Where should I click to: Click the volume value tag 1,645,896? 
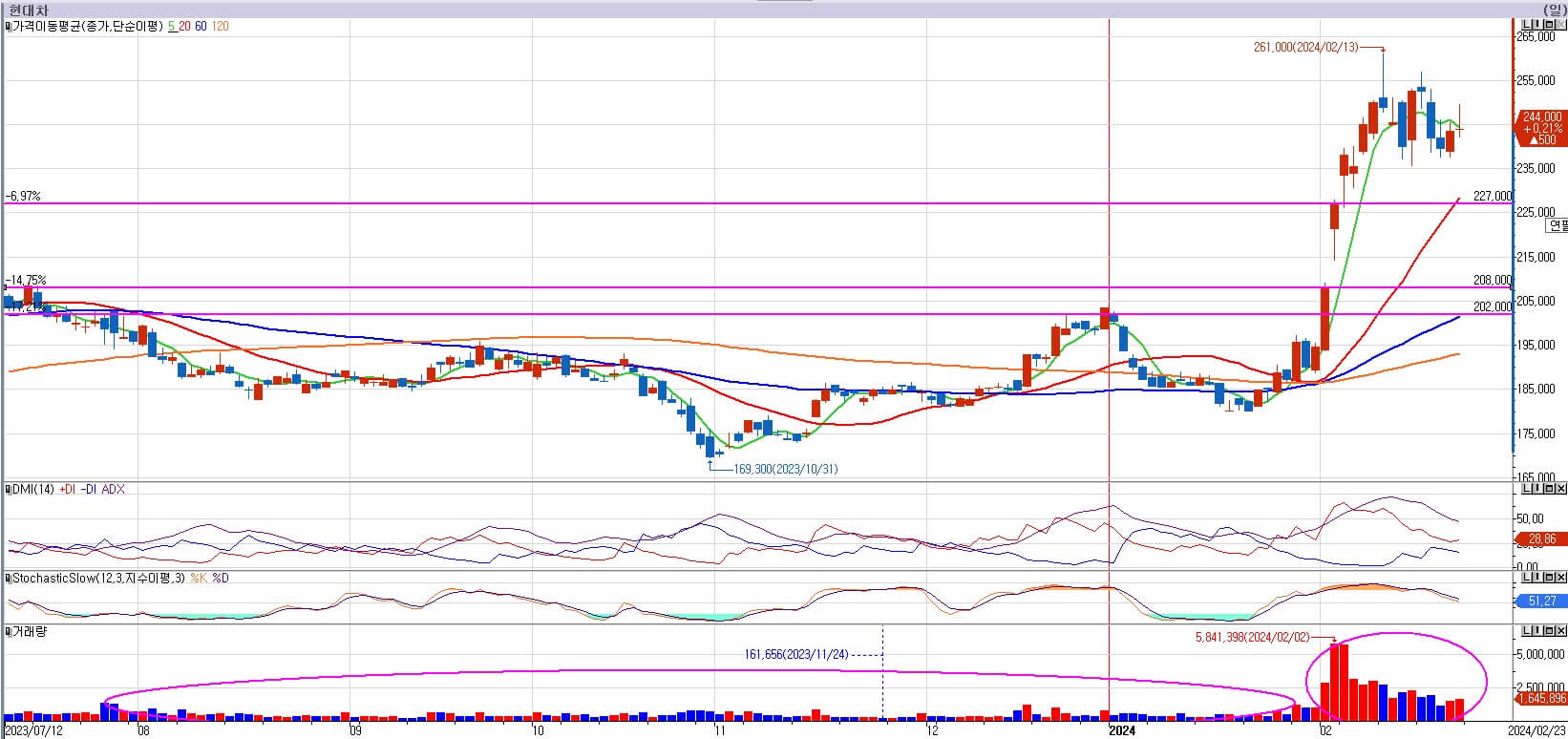pos(1540,699)
